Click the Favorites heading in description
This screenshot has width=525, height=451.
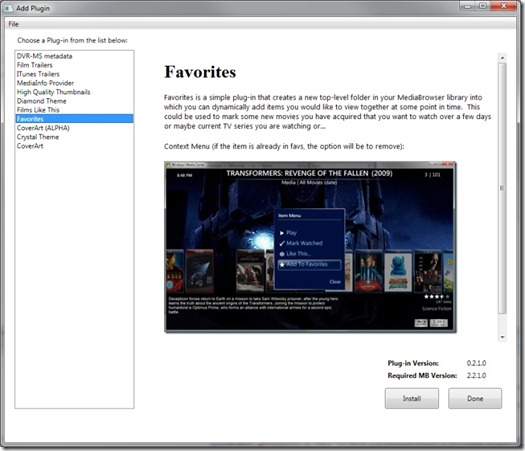pyautogui.click(x=200, y=72)
